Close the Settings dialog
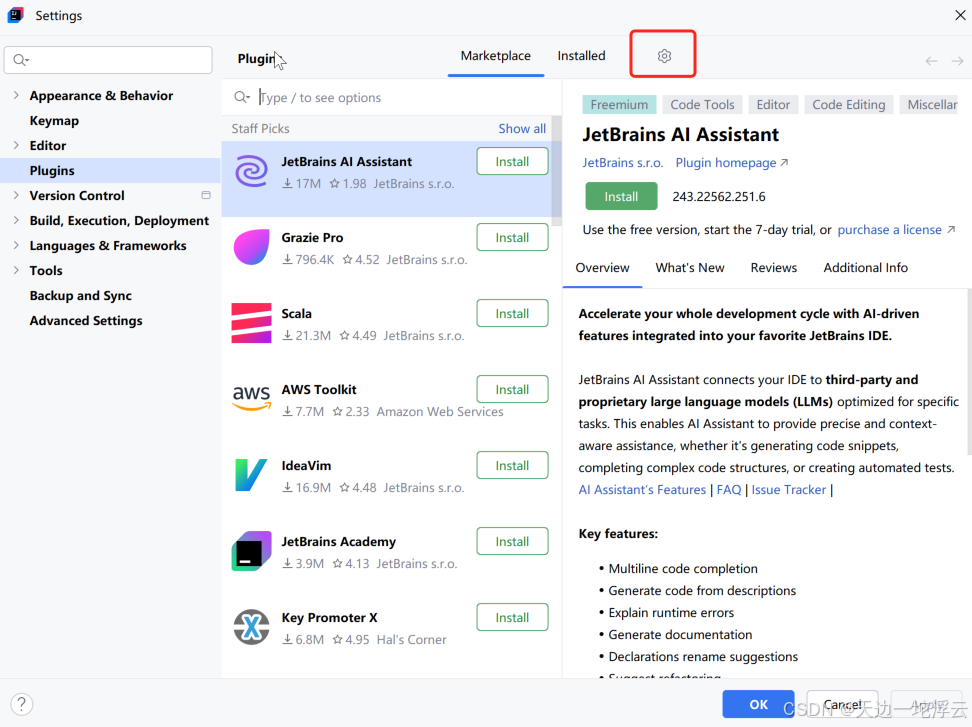The height and width of the screenshot is (727, 972). [x=960, y=15]
